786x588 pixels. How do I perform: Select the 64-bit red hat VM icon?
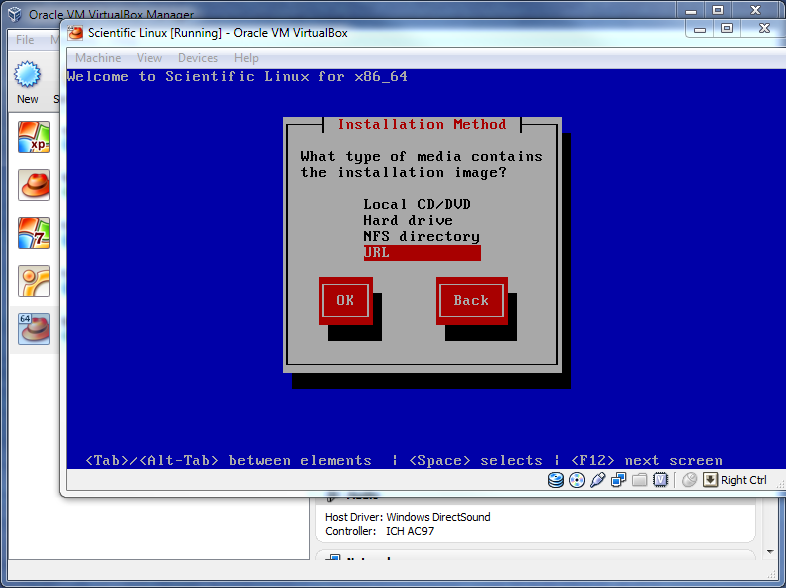tap(34, 329)
